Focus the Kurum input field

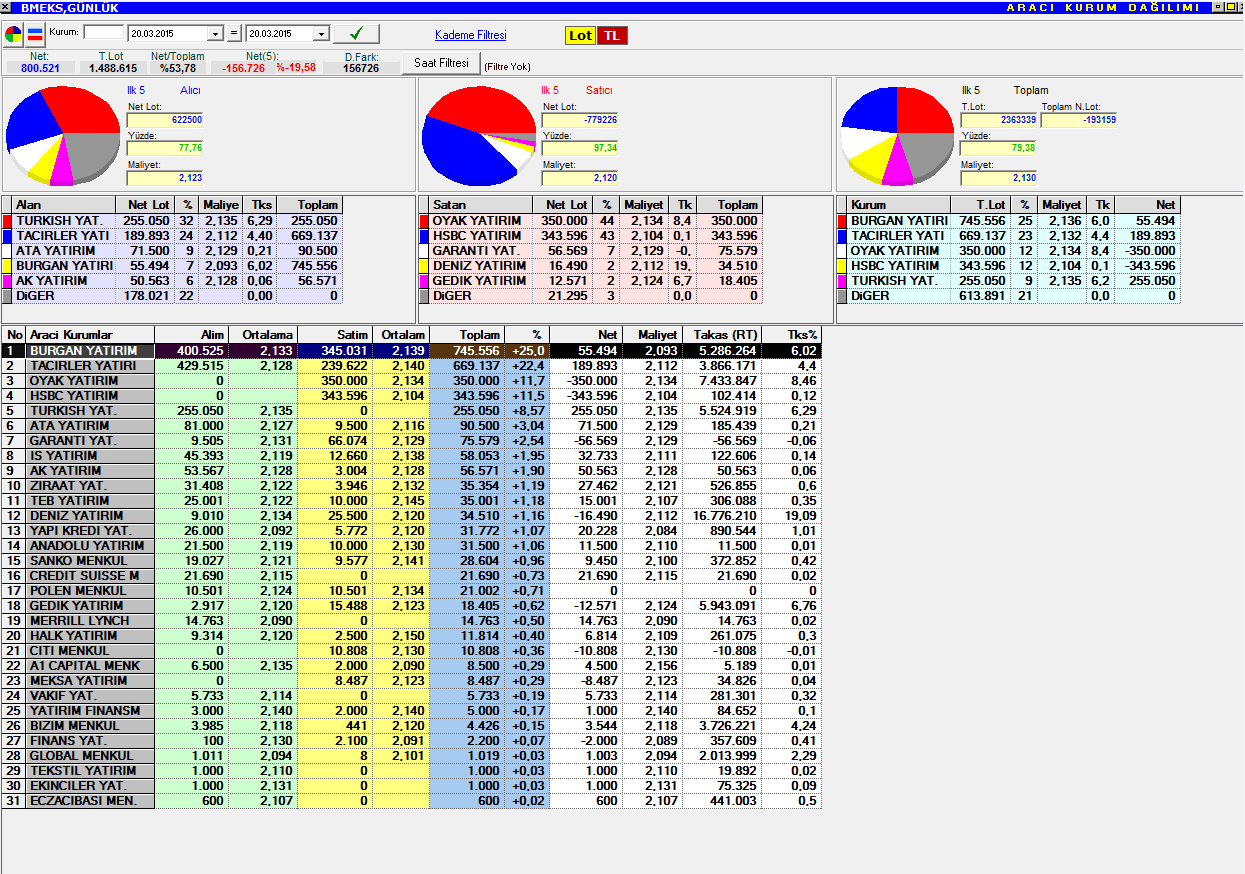coord(104,33)
